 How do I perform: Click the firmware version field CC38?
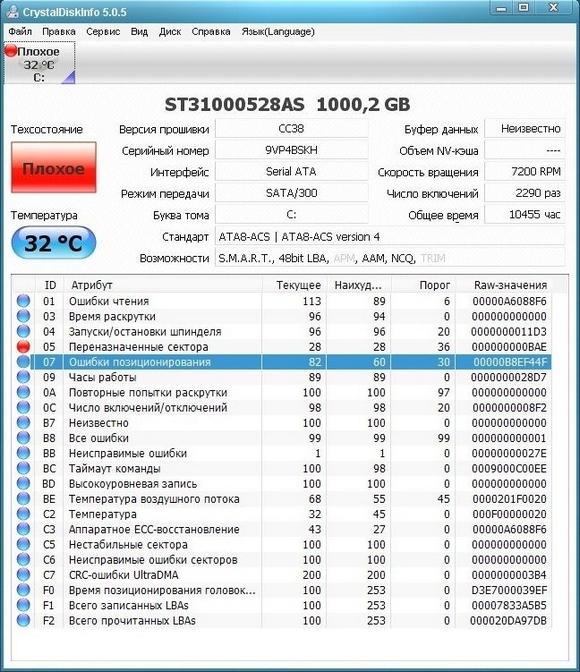coord(292,129)
